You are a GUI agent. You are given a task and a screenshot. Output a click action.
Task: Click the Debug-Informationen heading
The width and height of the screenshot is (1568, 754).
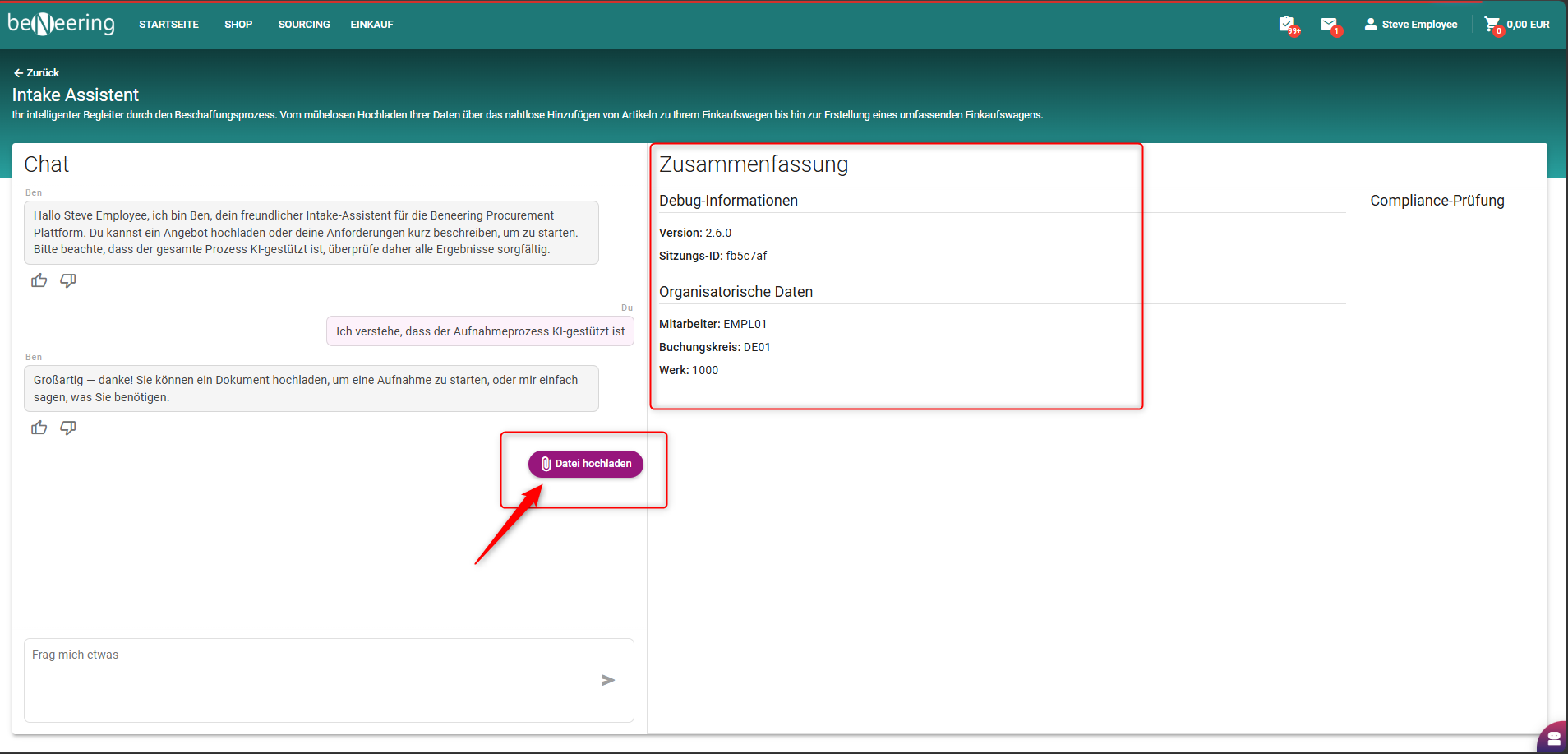(728, 201)
